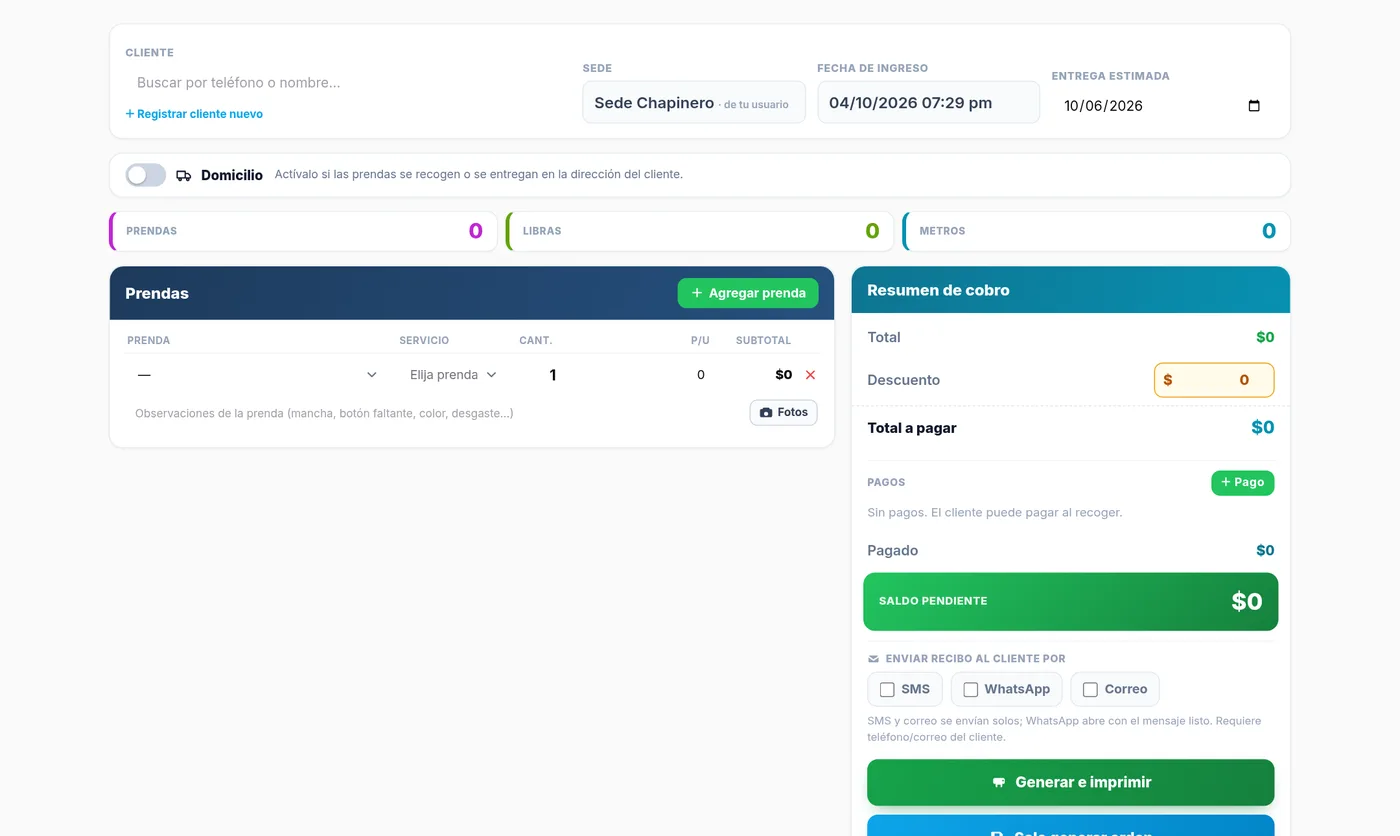Viewport: 1400px width, 836px height.
Task: Open the calendar picker for Entrega estimada
Action: 1254,106
